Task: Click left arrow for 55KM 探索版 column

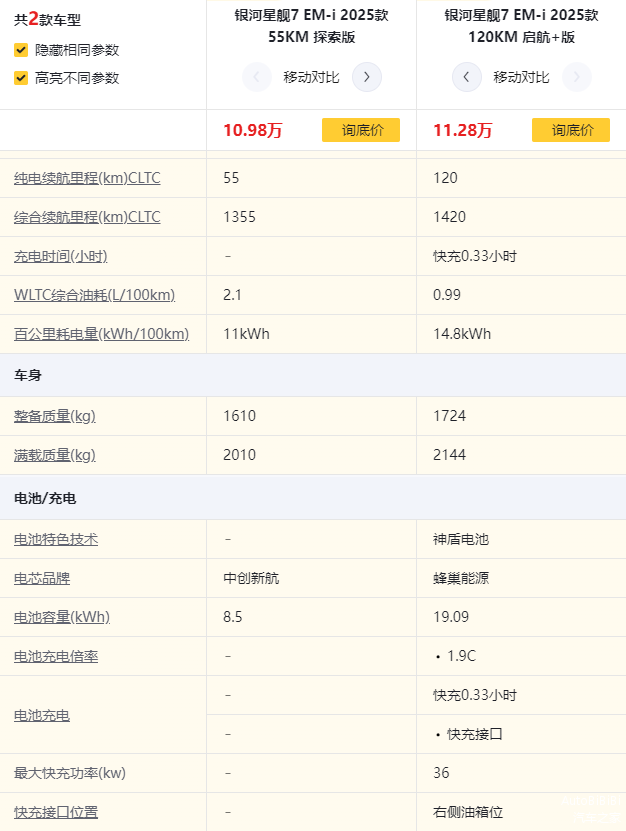Action: (x=257, y=77)
